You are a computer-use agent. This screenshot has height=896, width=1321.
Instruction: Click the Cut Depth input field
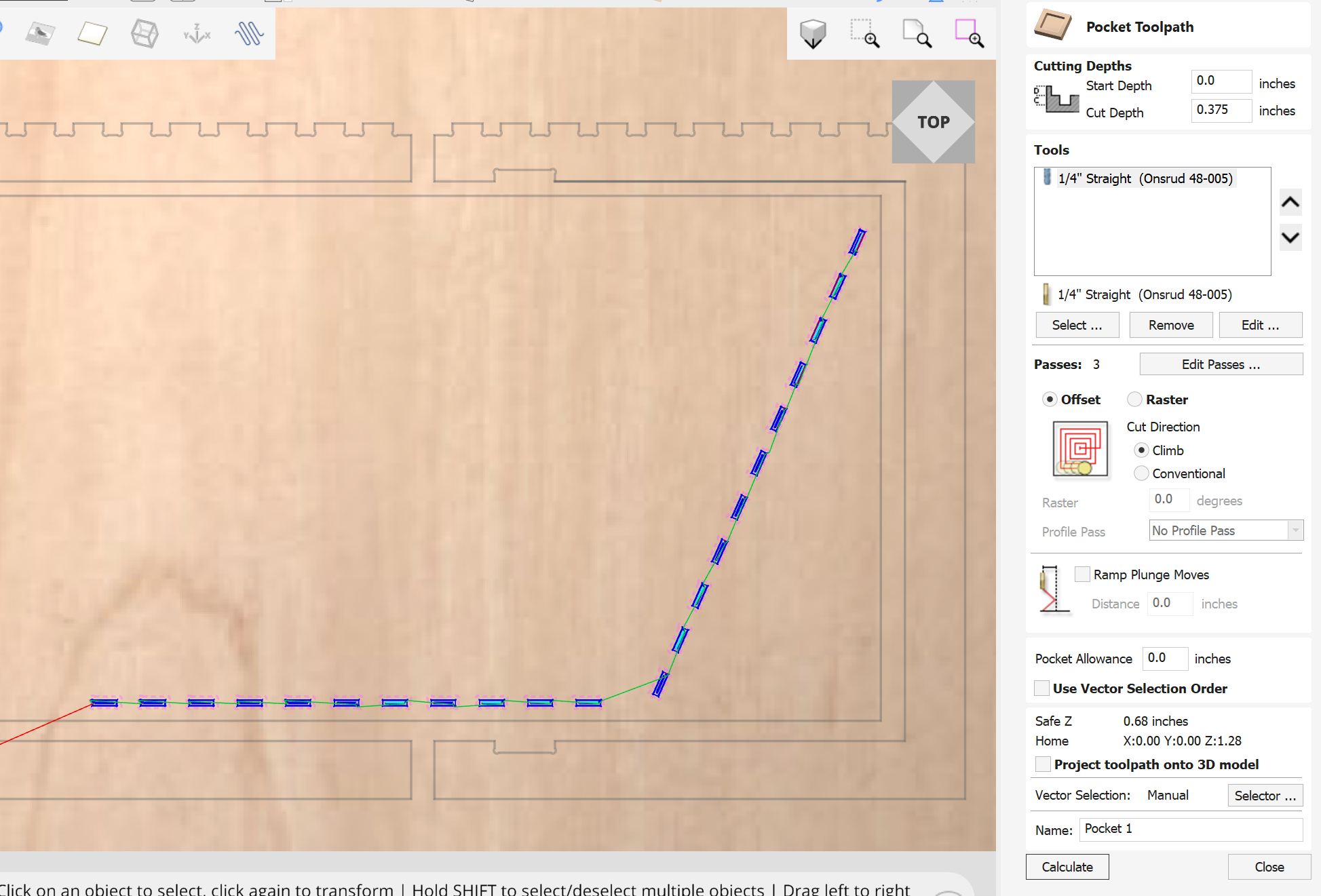pyautogui.click(x=1221, y=110)
